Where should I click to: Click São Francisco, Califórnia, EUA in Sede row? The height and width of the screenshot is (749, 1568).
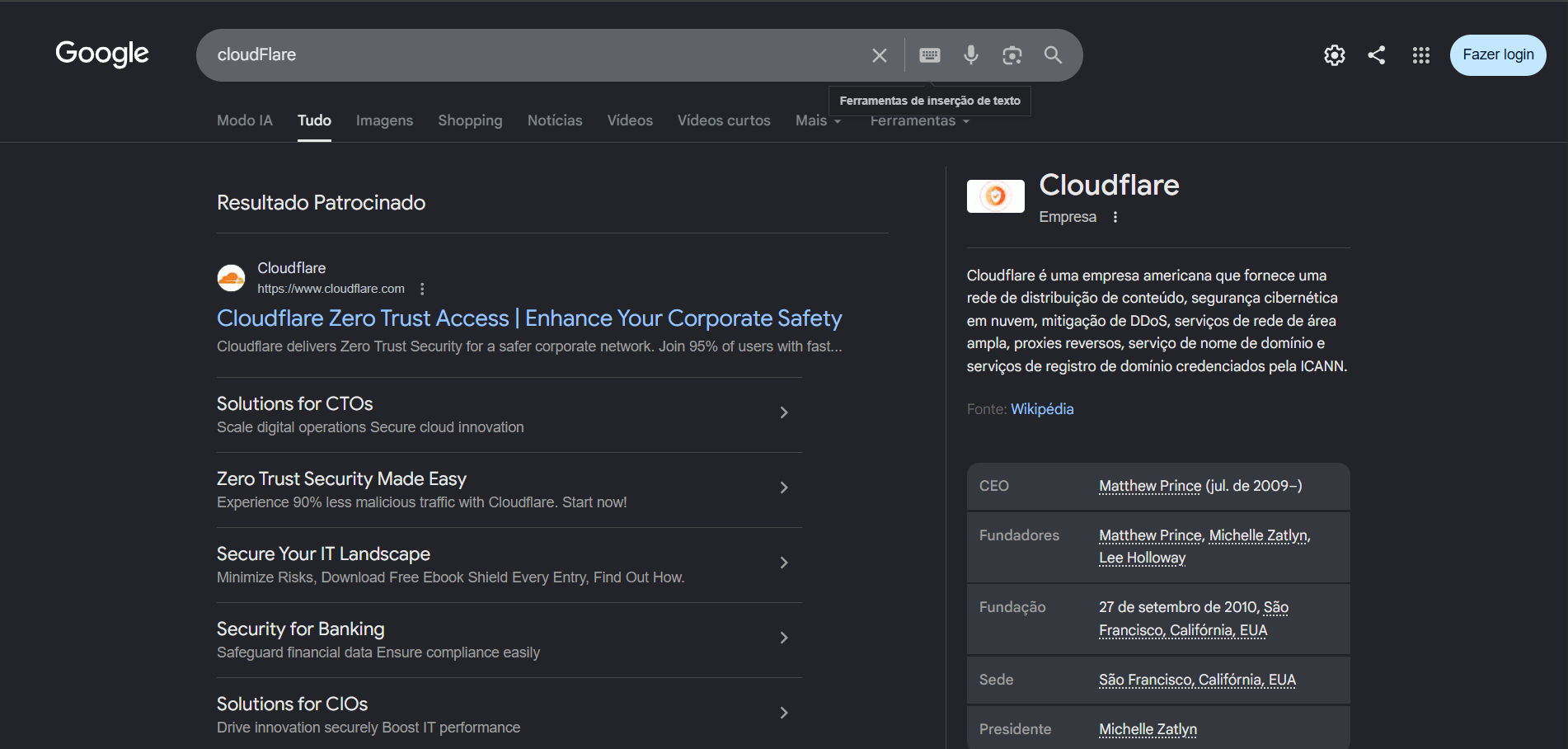coord(1197,680)
